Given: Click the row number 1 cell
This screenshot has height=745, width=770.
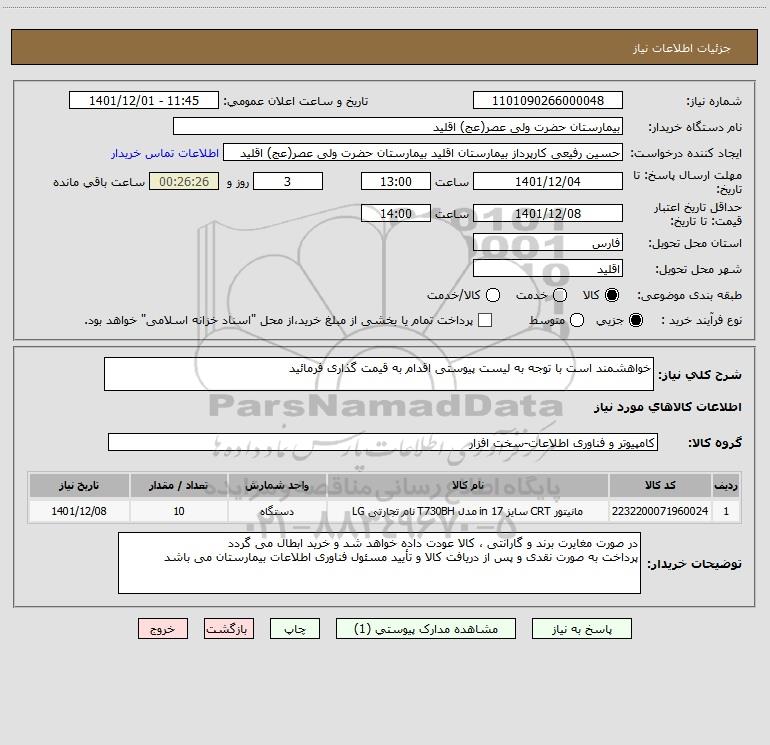Looking at the screenshot, I should 726,511.
